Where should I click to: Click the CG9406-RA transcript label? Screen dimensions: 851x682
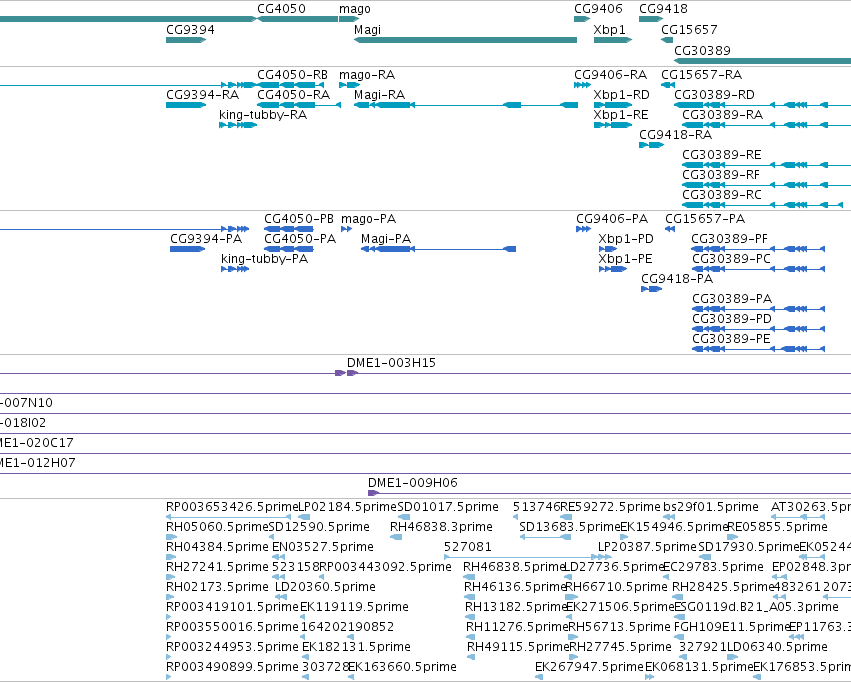(611, 74)
